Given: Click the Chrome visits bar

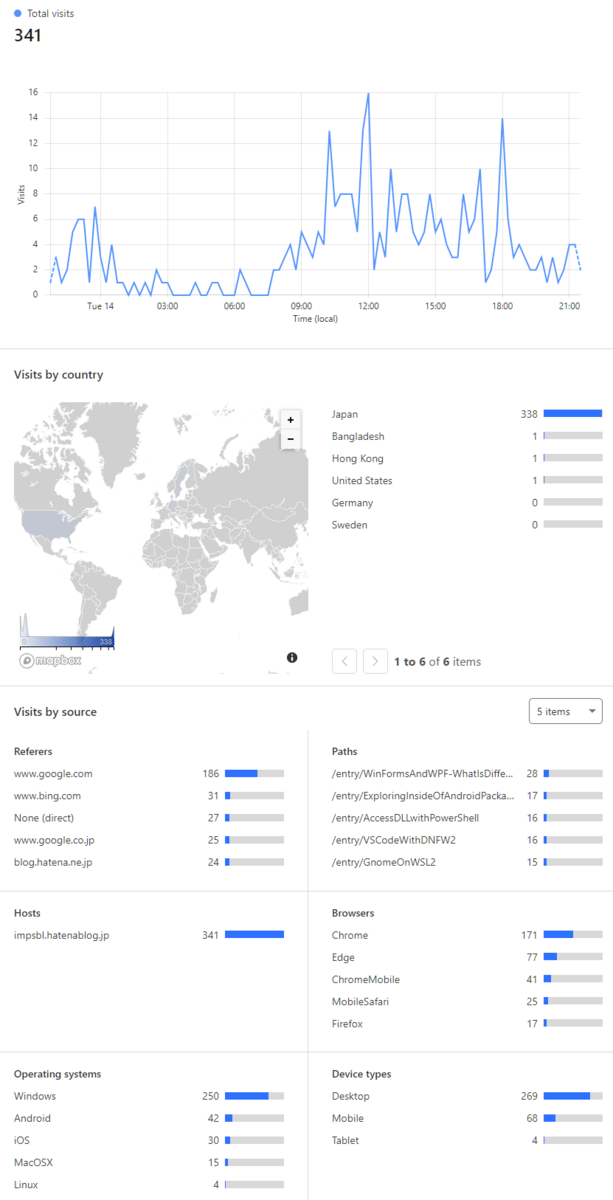Looking at the screenshot, I should click(x=573, y=935).
